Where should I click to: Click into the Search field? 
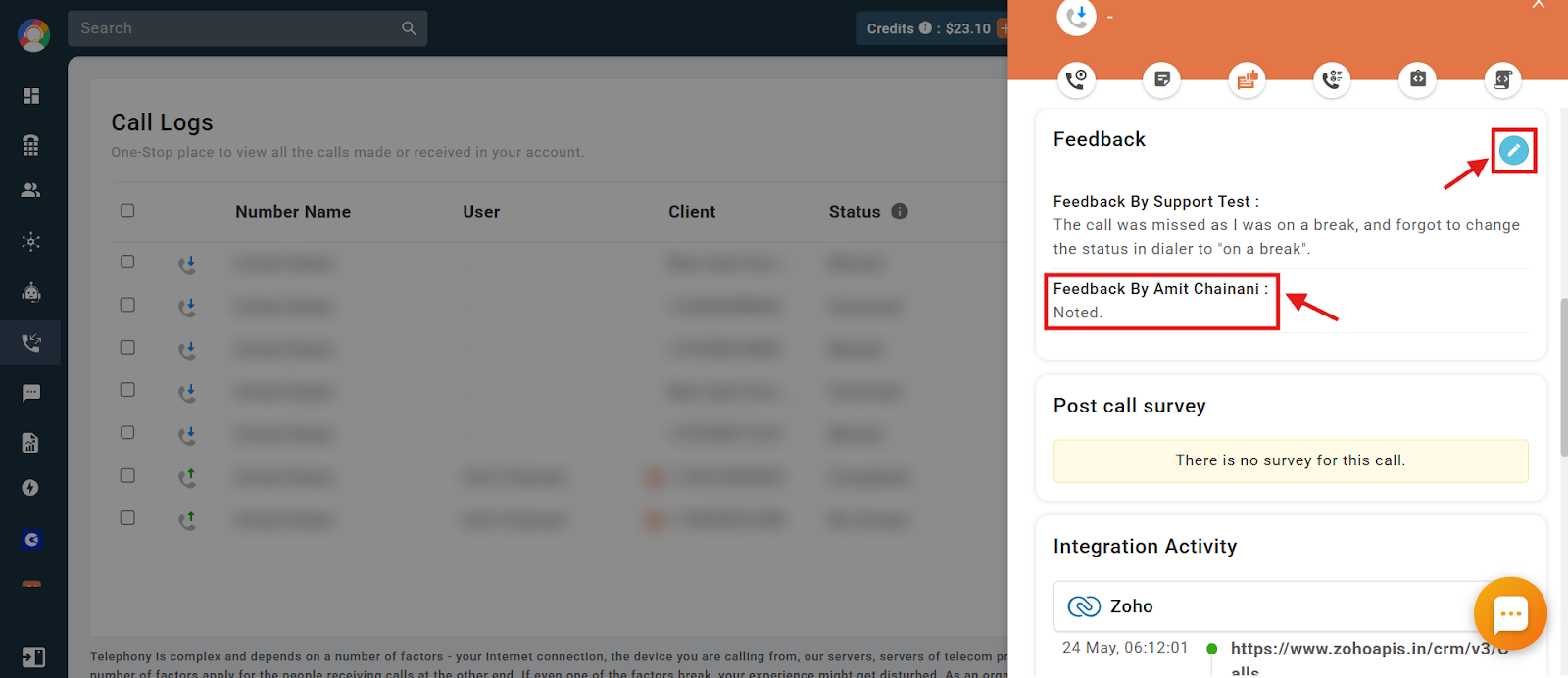point(247,28)
